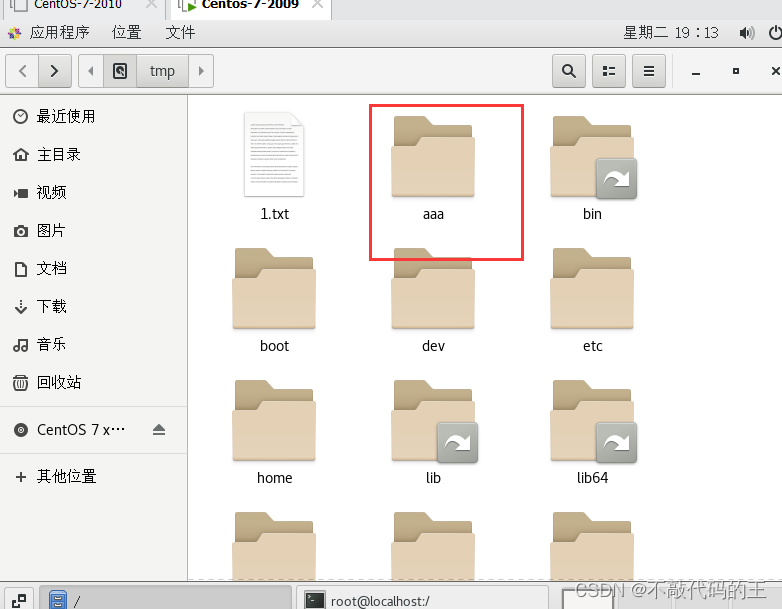The width and height of the screenshot is (782, 609).
Task: Click the tmp path segment
Action: pos(162,71)
